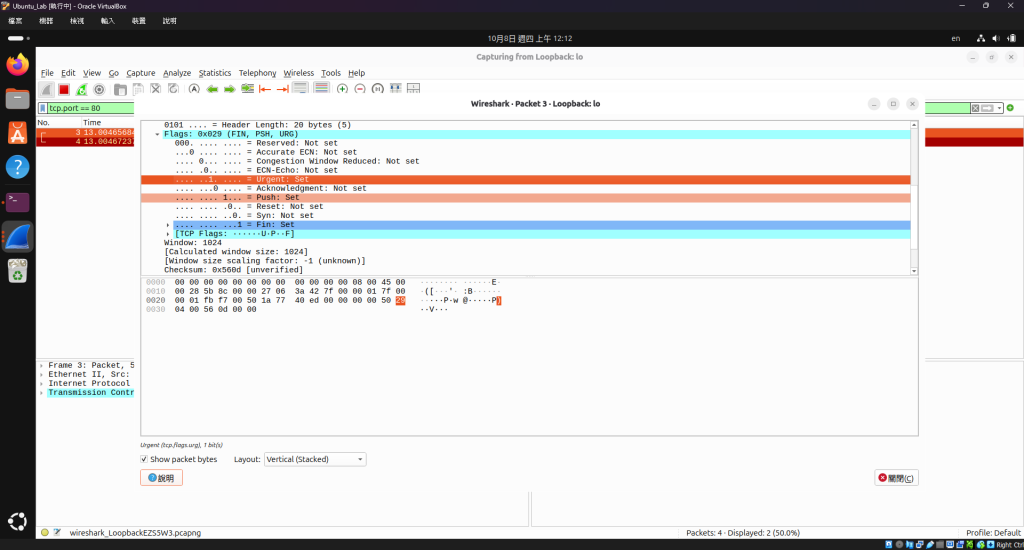Jump to first packet icon

point(264,89)
